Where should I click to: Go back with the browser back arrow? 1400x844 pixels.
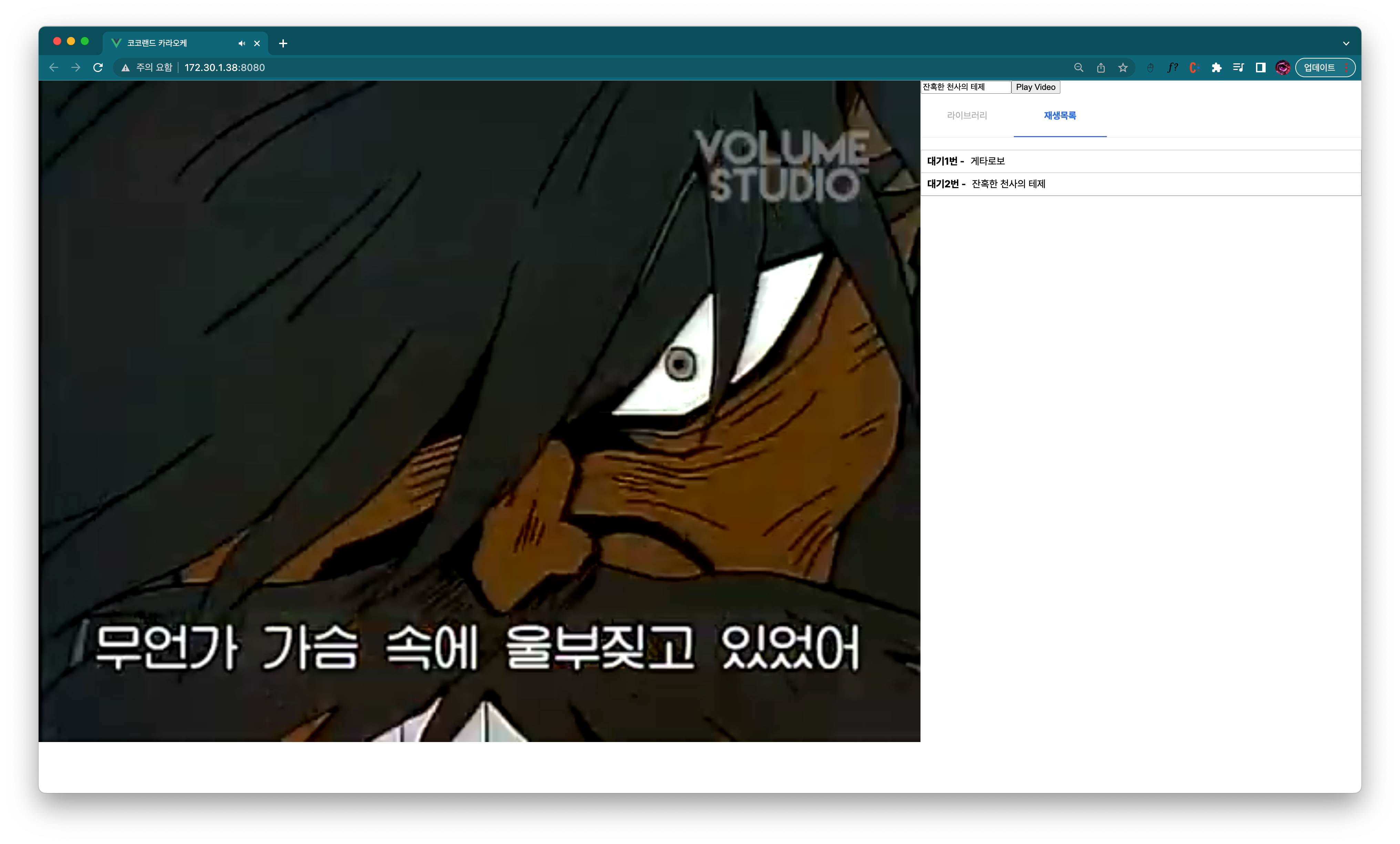(53, 68)
